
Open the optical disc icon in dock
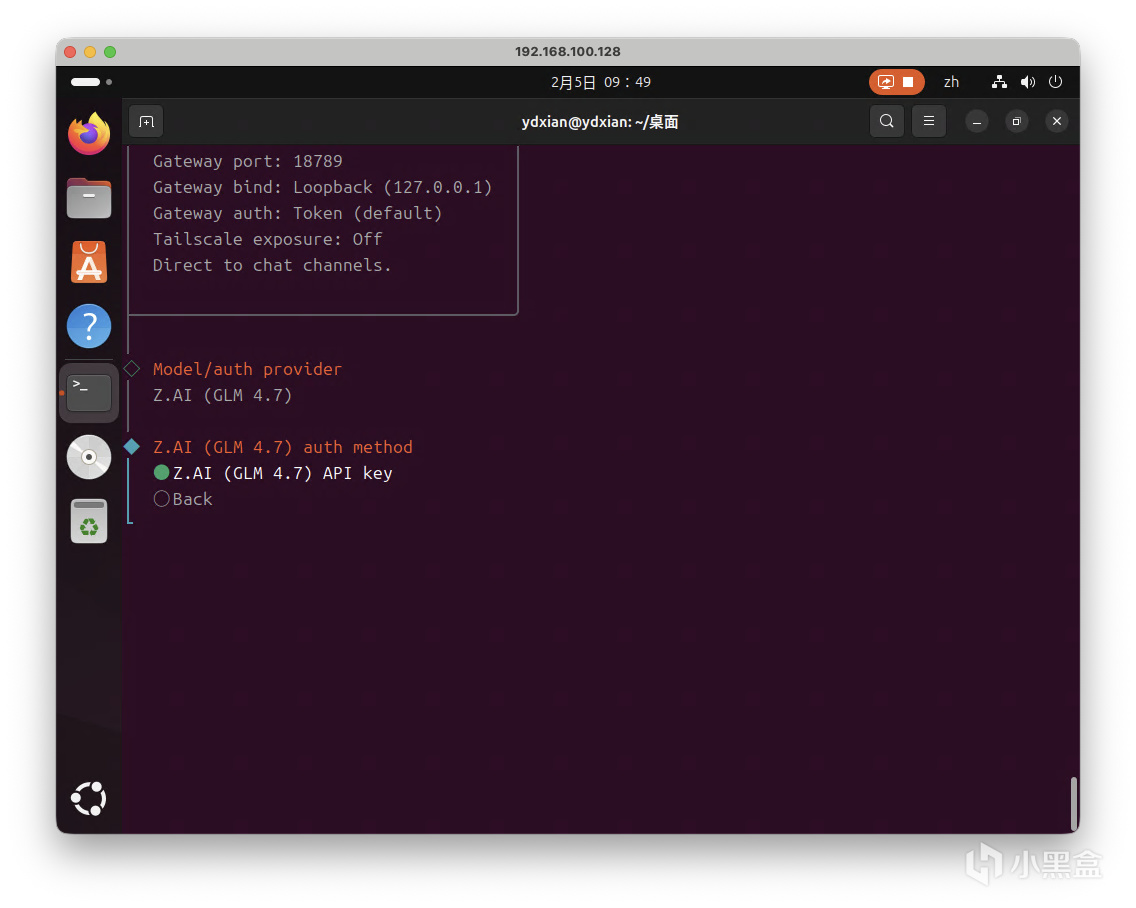tap(89, 457)
